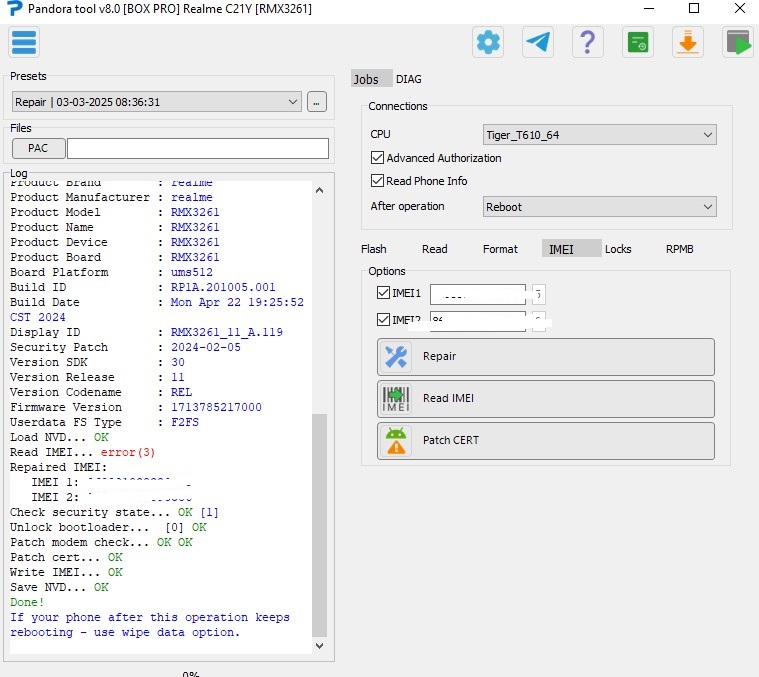The width and height of the screenshot is (759, 677).
Task: Click the Save NVD... OK log line
Action: click(60, 587)
